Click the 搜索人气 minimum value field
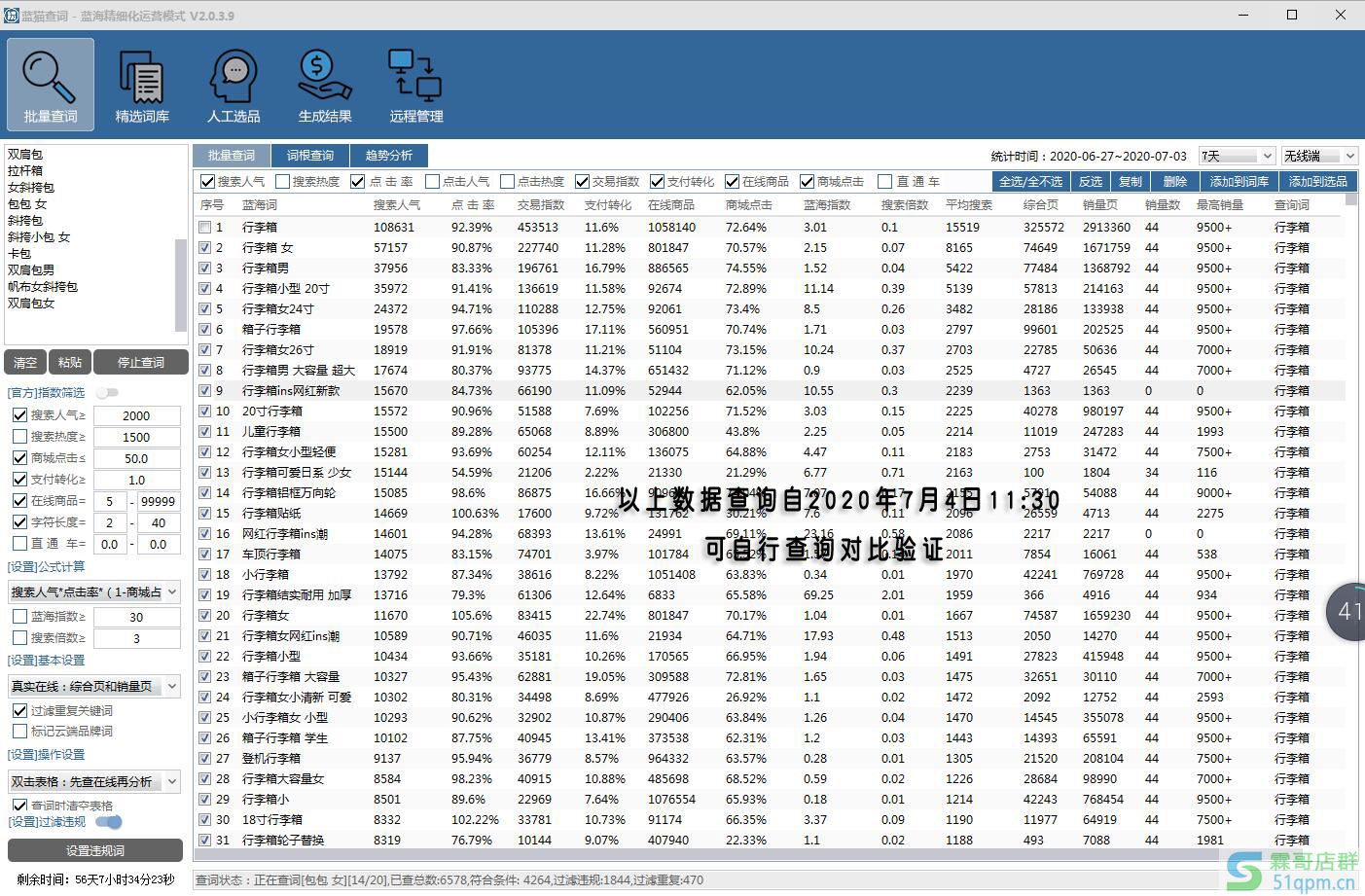This screenshot has width=1365, height=896. coord(136,415)
